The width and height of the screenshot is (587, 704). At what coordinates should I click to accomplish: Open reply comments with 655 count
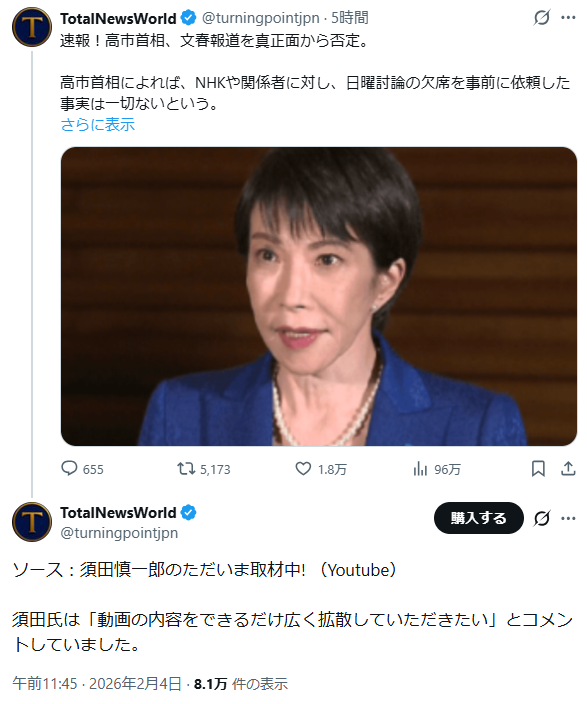click(x=82, y=469)
